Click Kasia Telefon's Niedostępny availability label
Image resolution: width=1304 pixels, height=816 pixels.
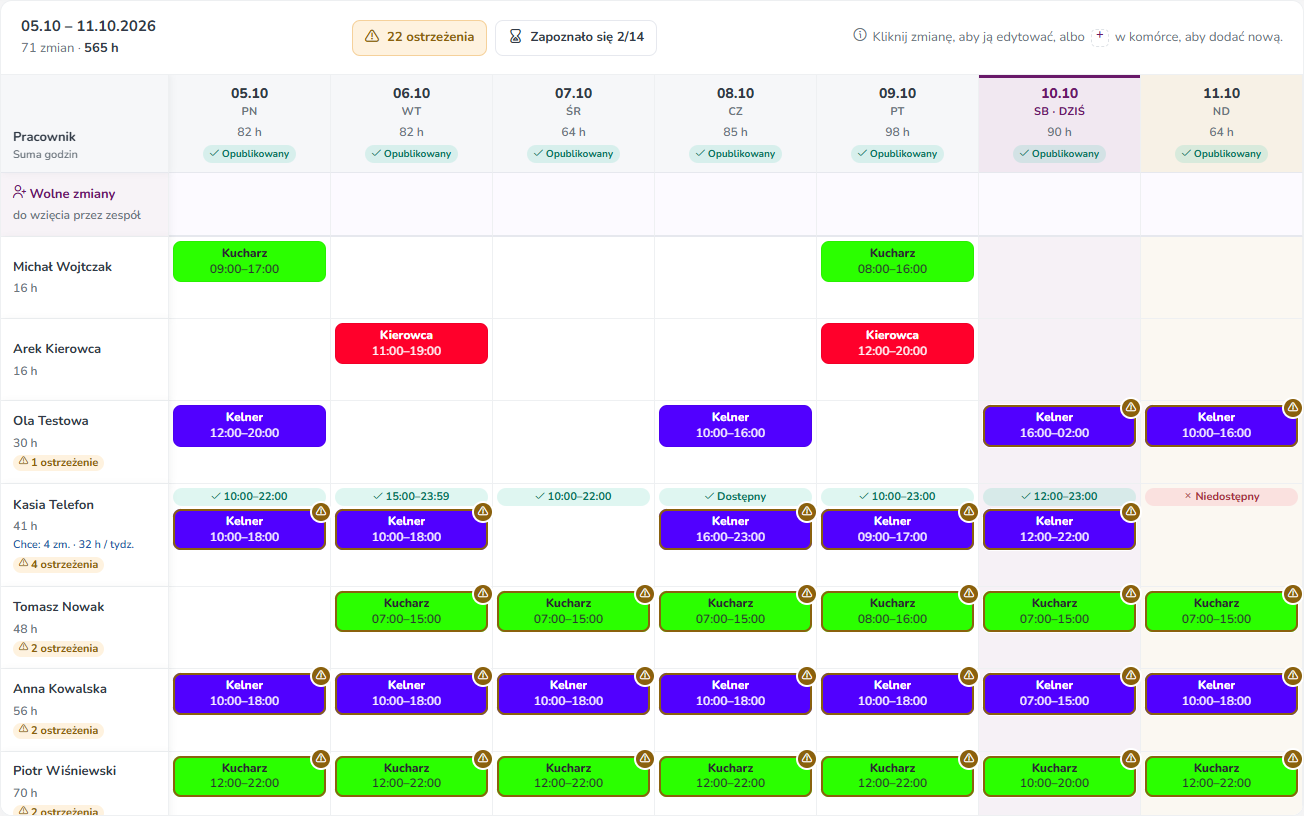click(x=1222, y=497)
